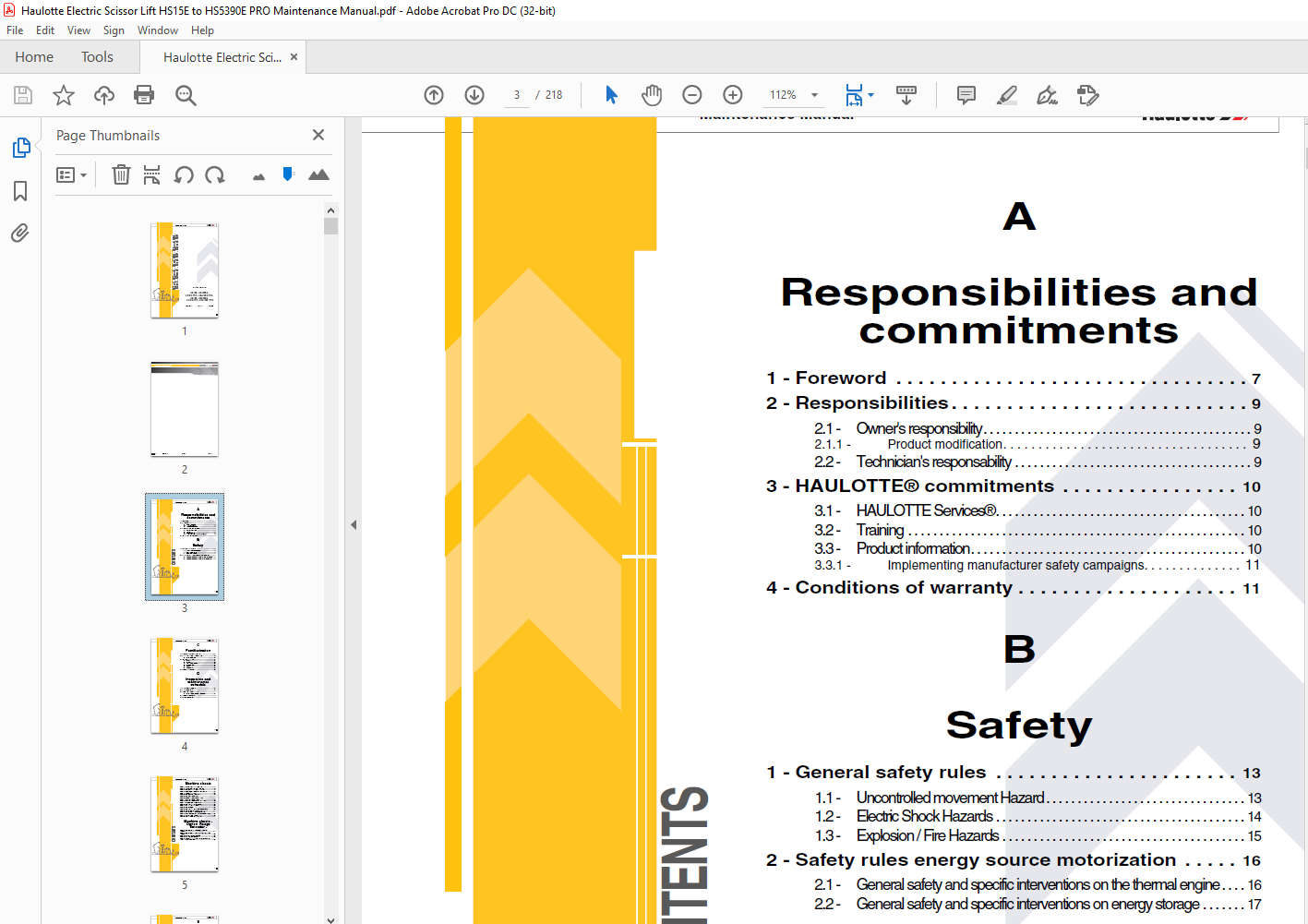Go to next page arrow
This screenshot has height=924, width=1308.
474,95
